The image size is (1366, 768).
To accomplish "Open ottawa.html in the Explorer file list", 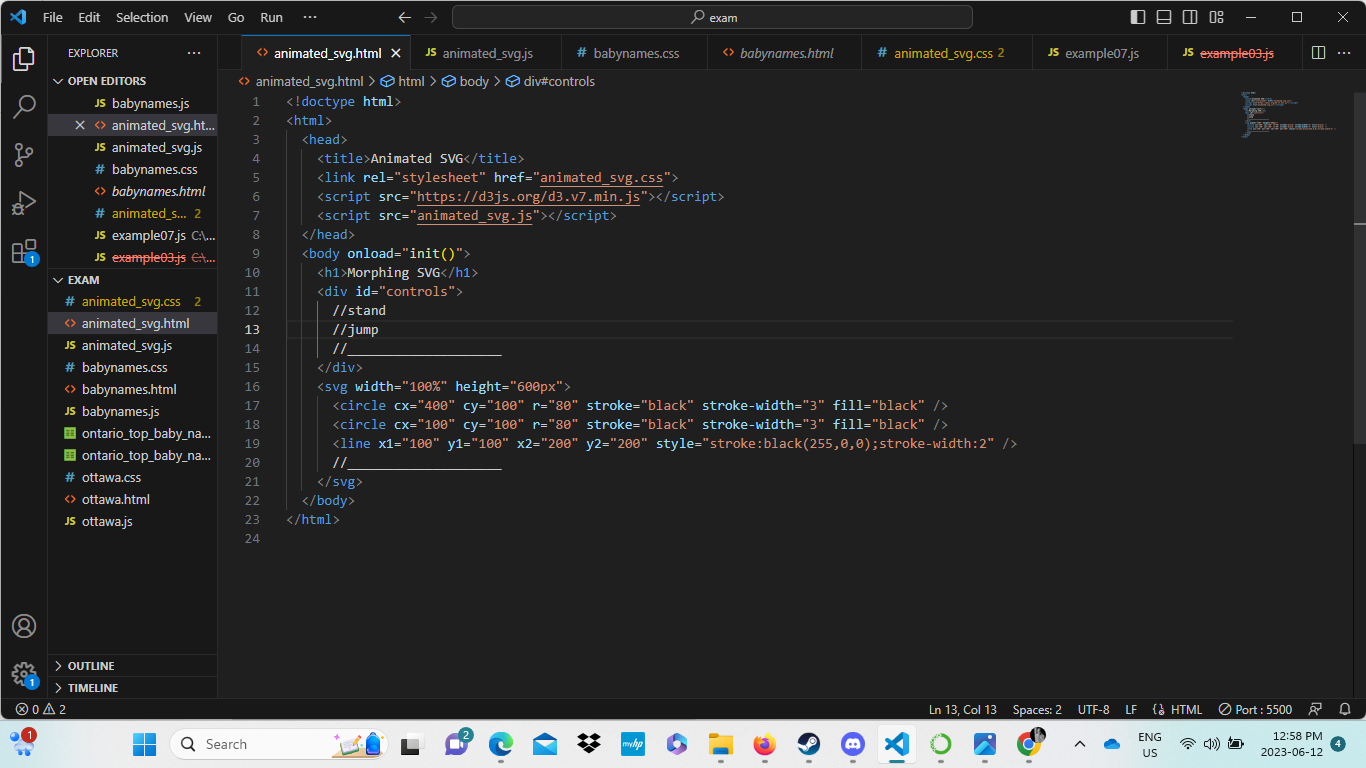I will point(115,499).
